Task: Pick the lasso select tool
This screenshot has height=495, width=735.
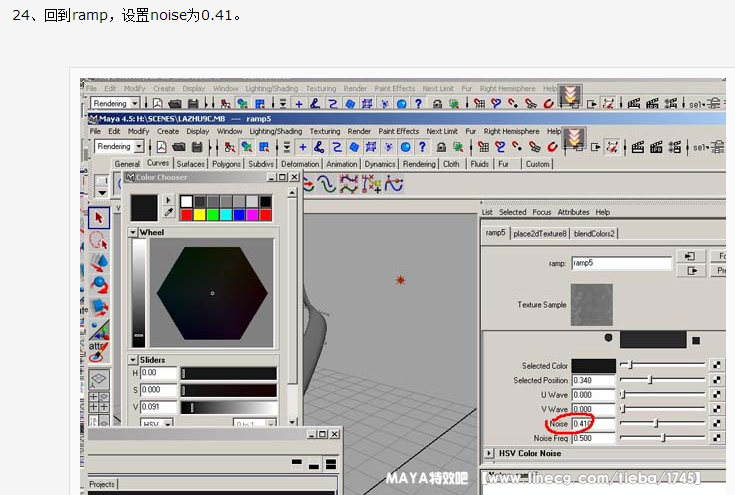Action: click(x=98, y=241)
